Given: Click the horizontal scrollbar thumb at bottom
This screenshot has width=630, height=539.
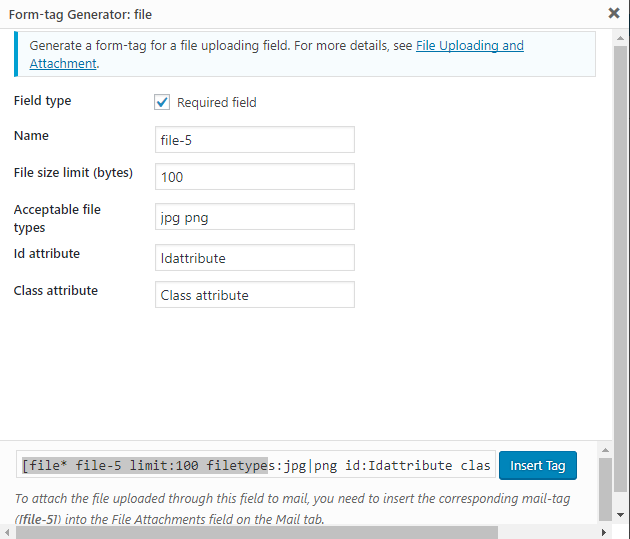Looking at the screenshot, I should point(300,531).
